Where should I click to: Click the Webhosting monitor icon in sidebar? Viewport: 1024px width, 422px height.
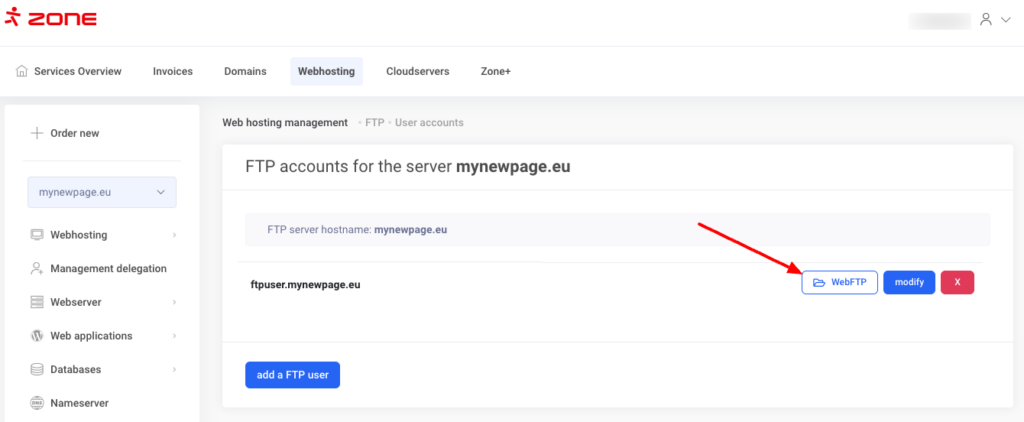click(x=37, y=235)
